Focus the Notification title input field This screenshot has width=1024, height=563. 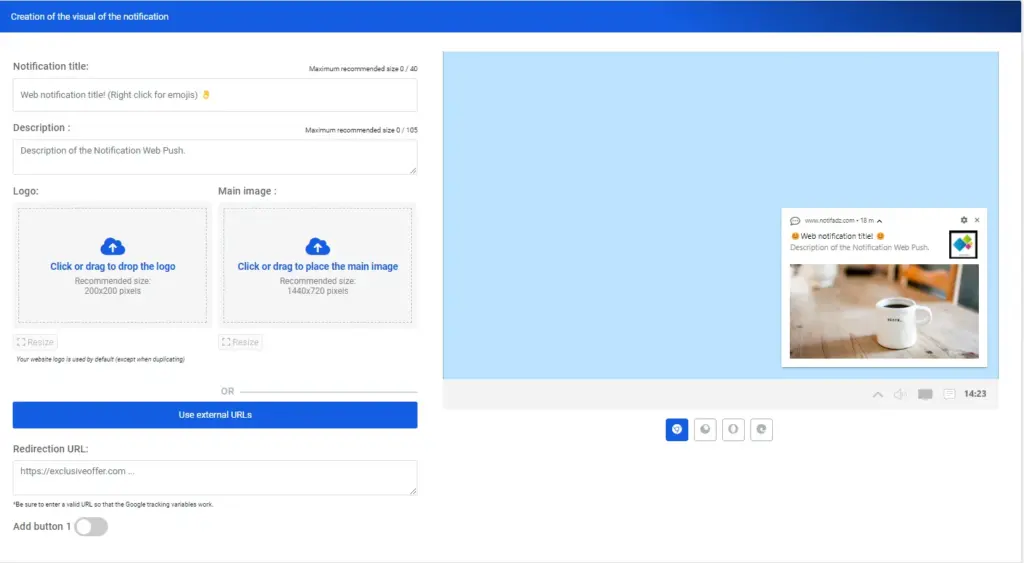pos(215,95)
